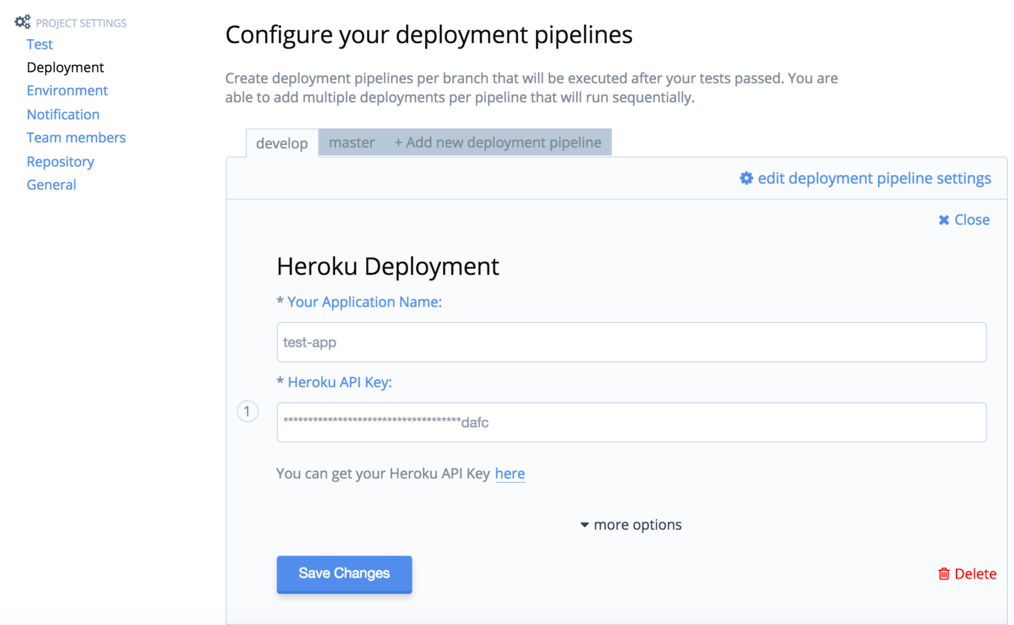Click the gear icon beside edit pipeline settings
This screenshot has width=1014, height=625.
click(x=746, y=179)
